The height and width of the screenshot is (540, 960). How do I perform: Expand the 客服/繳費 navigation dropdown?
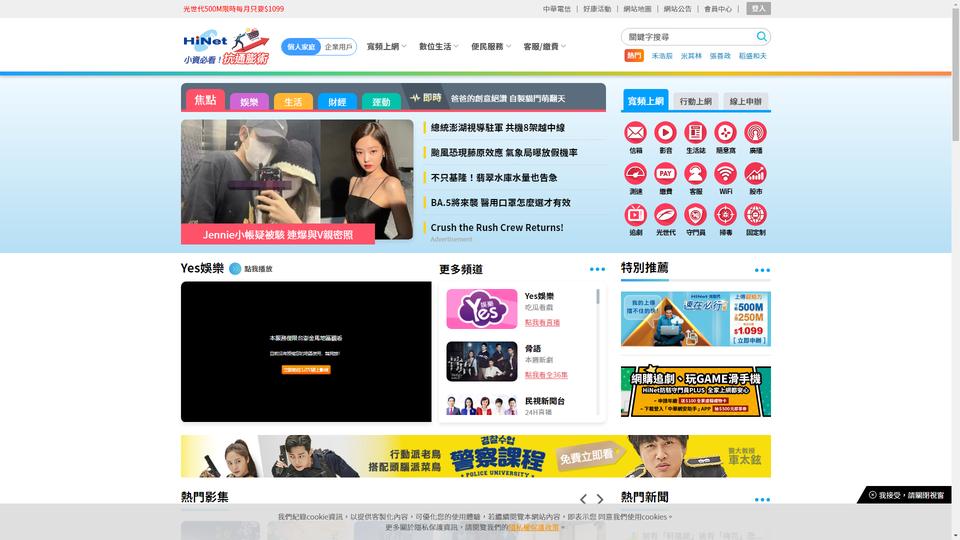point(544,47)
